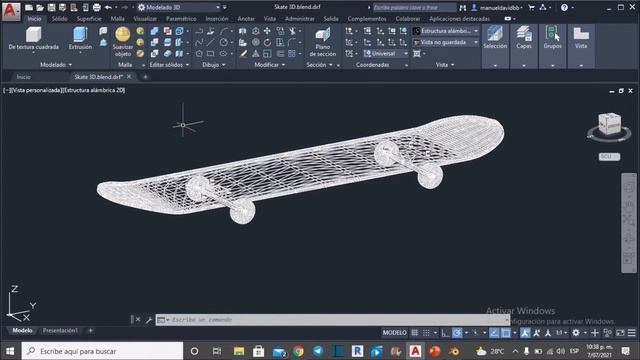Click the Windows Start button

coord(10,351)
